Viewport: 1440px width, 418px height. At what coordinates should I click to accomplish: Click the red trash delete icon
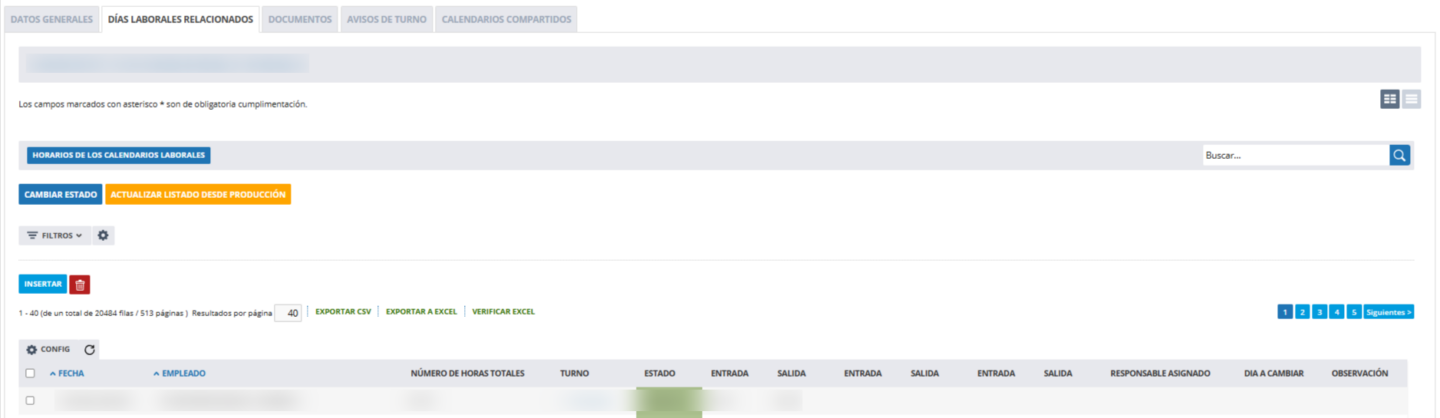(80, 284)
